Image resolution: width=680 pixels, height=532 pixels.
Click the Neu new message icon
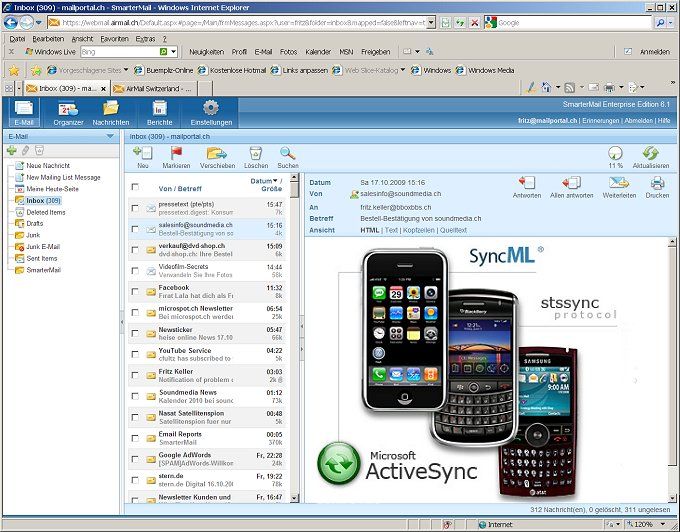pos(143,153)
